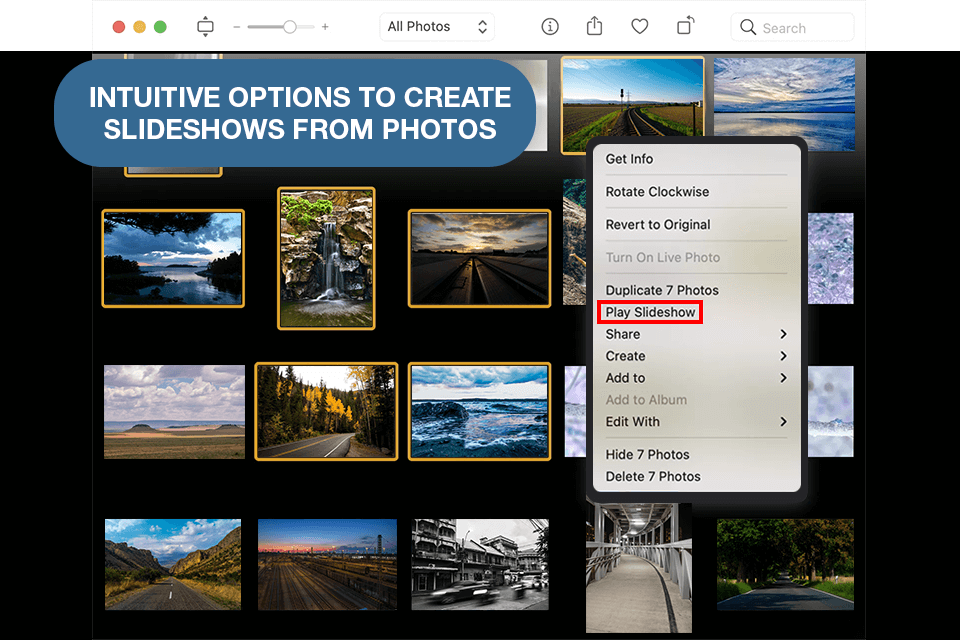Select the rail yard at twilight thumbnail
The width and height of the screenshot is (960, 640).
(x=327, y=565)
